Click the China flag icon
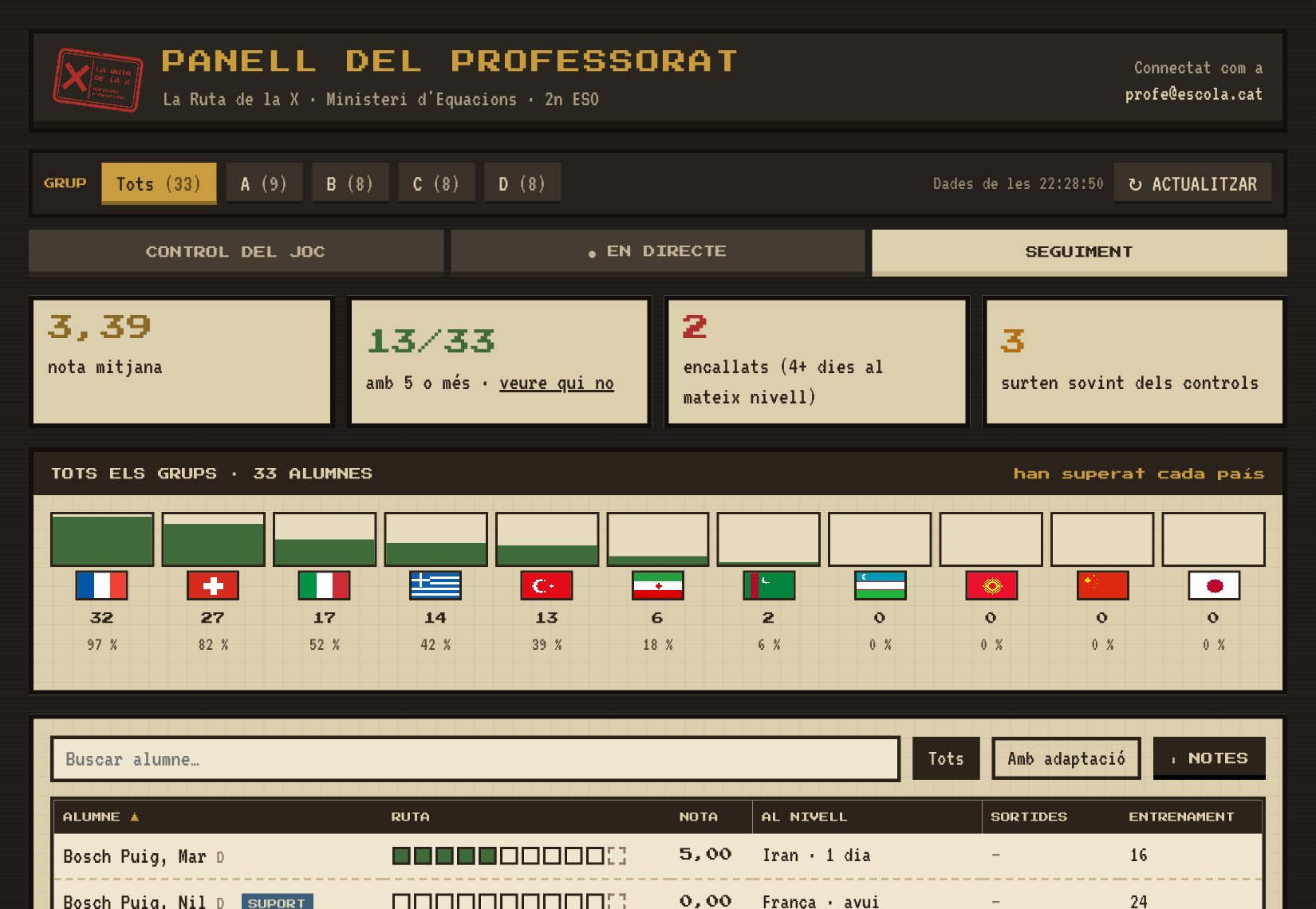This screenshot has width=1316, height=909. [1102, 585]
